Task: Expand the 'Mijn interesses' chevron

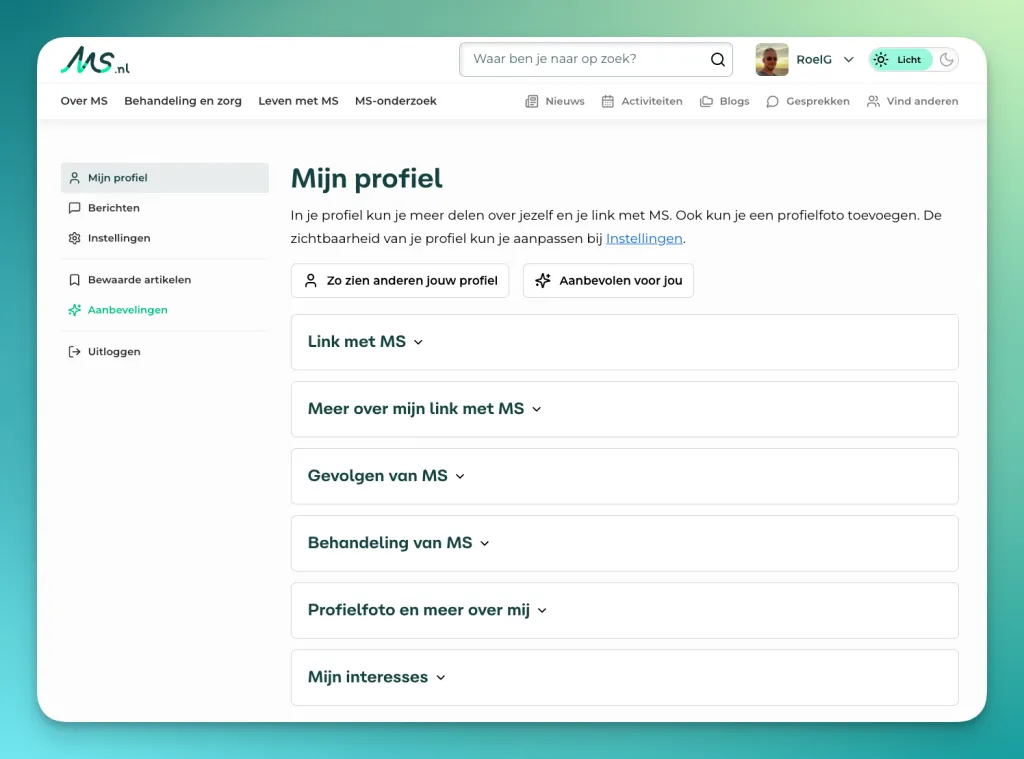Action: pyautogui.click(x=441, y=678)
